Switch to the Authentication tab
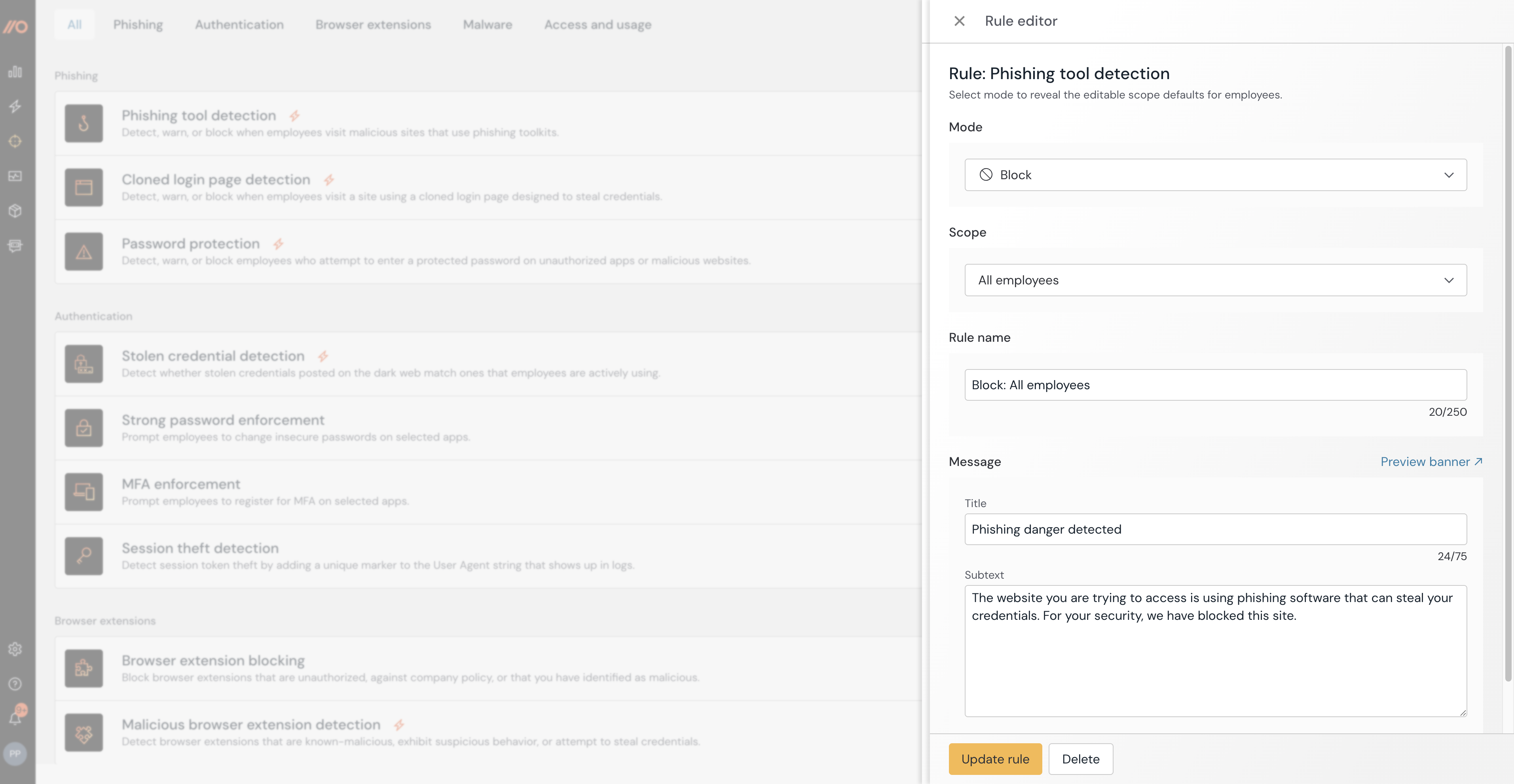Viewport: 1514px width, 784px height. click(239, 25)
